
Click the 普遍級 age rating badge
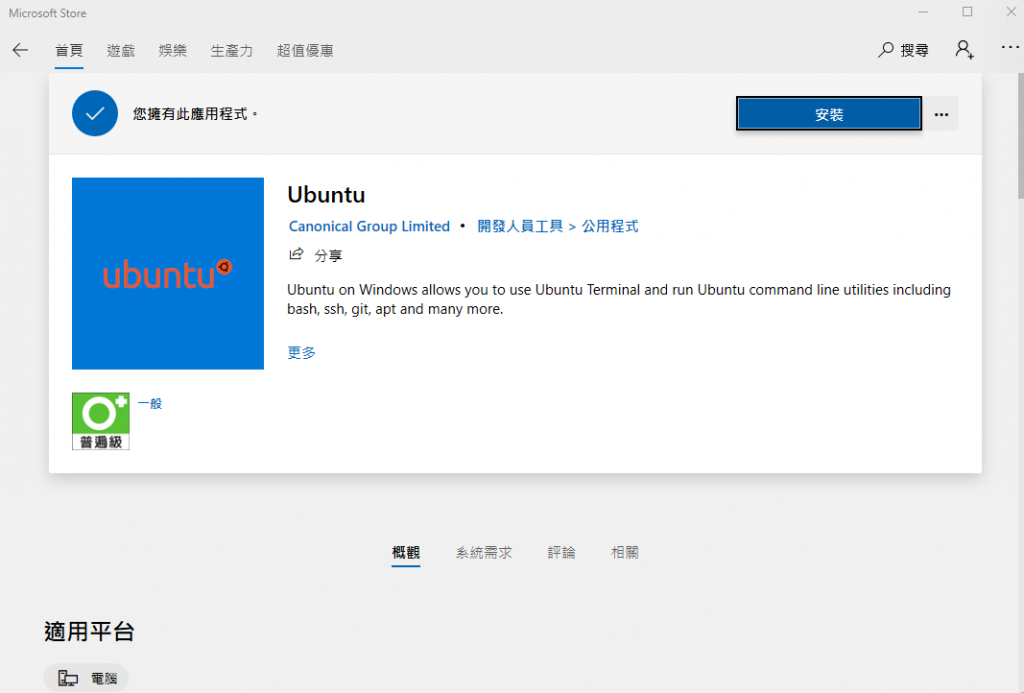point(101,421)
